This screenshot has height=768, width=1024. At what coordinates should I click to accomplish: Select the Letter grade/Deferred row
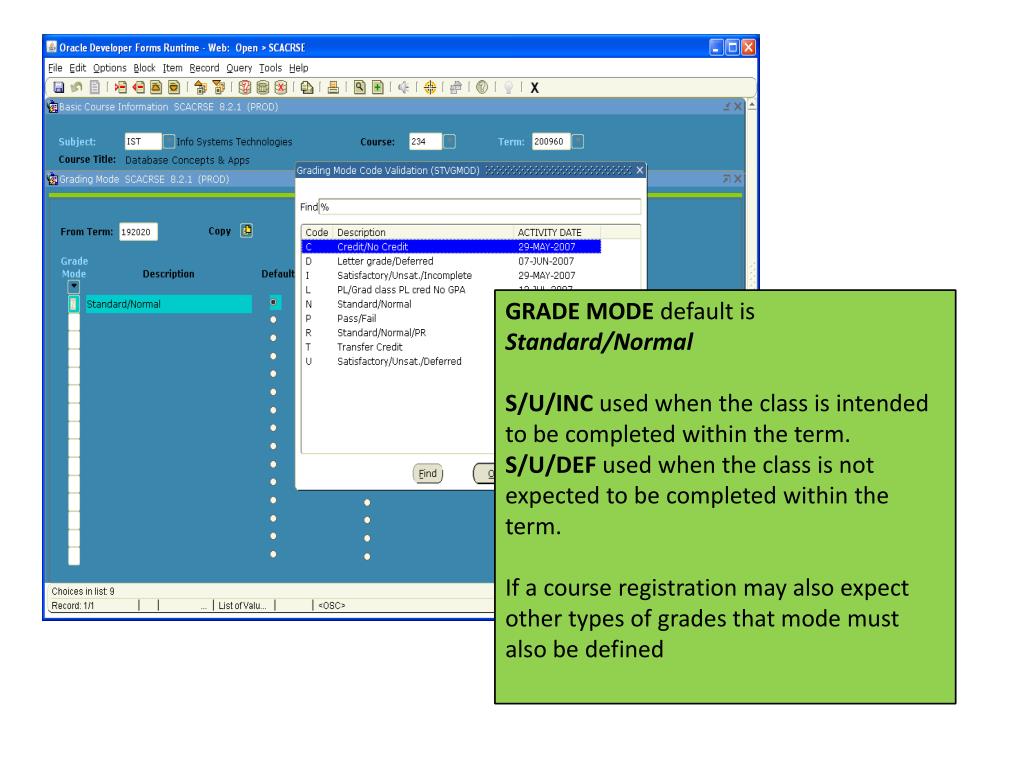(x=451, y=261)
